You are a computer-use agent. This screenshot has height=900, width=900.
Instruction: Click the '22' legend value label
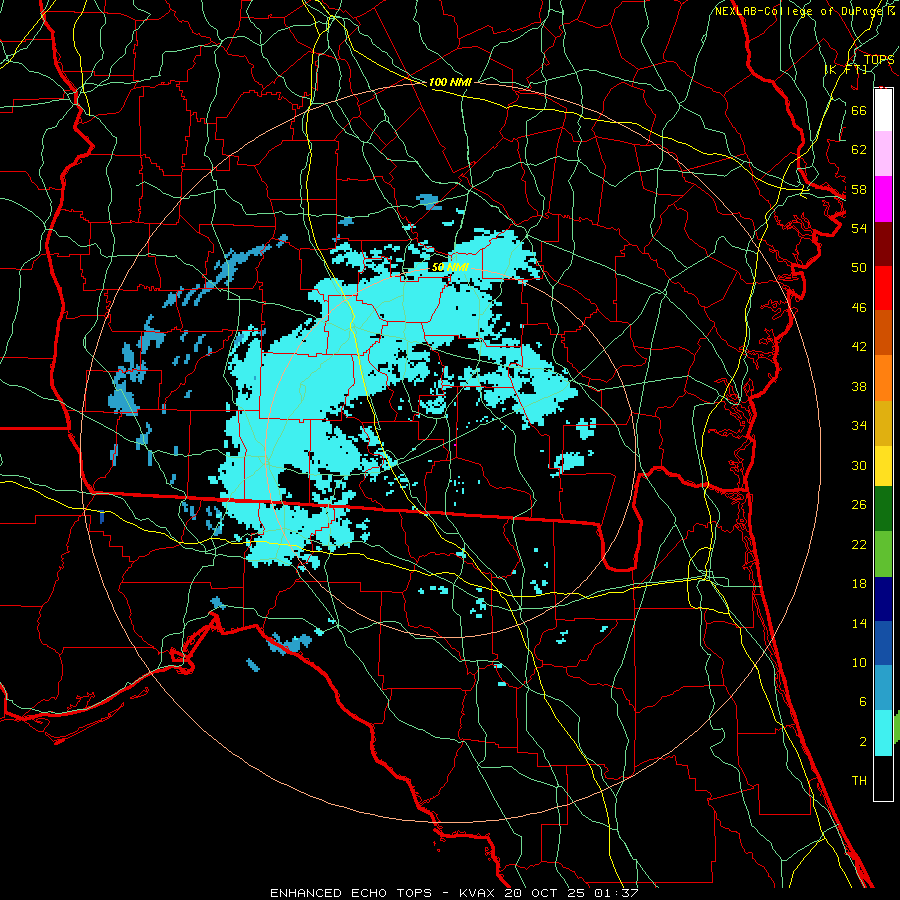[x=859, y=545]
